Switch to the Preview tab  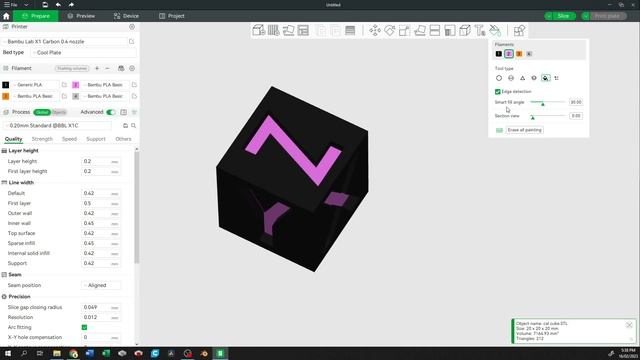click(x=81, y=16)
